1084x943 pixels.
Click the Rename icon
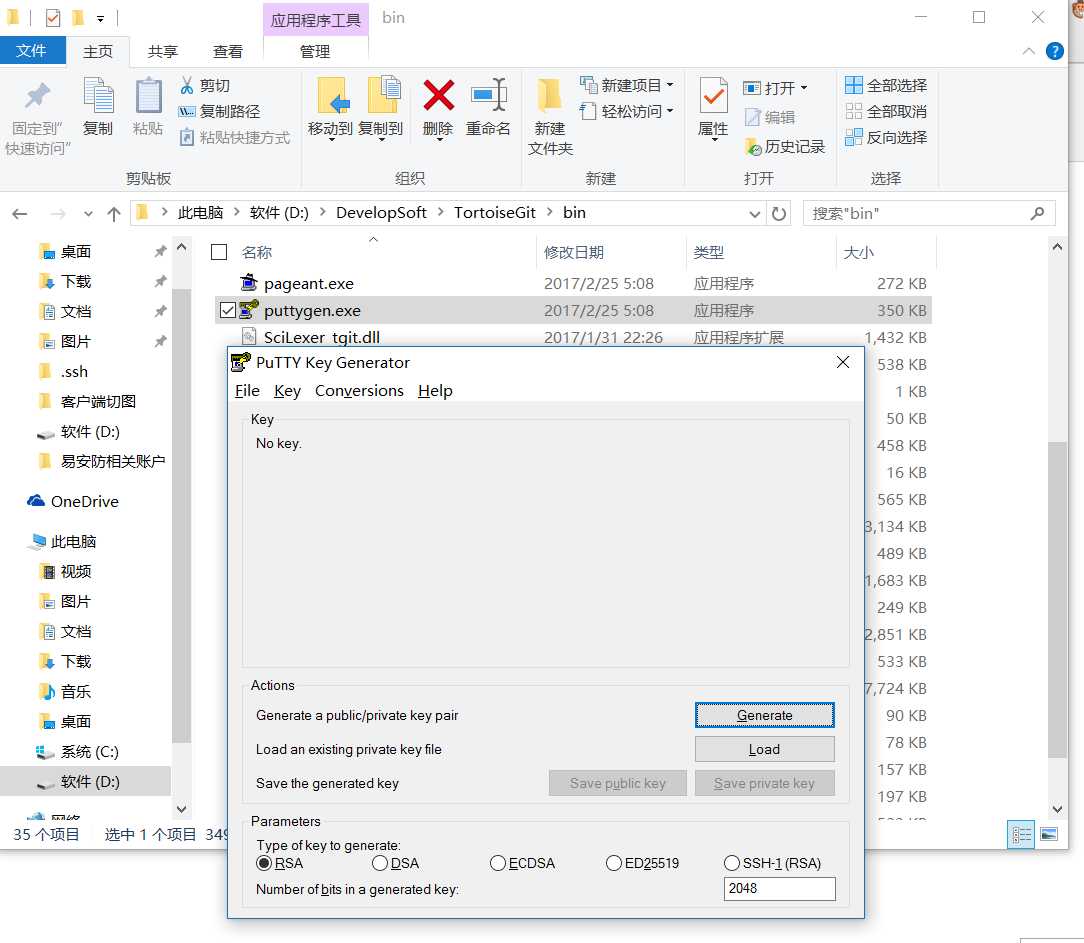tap(489, 95)
